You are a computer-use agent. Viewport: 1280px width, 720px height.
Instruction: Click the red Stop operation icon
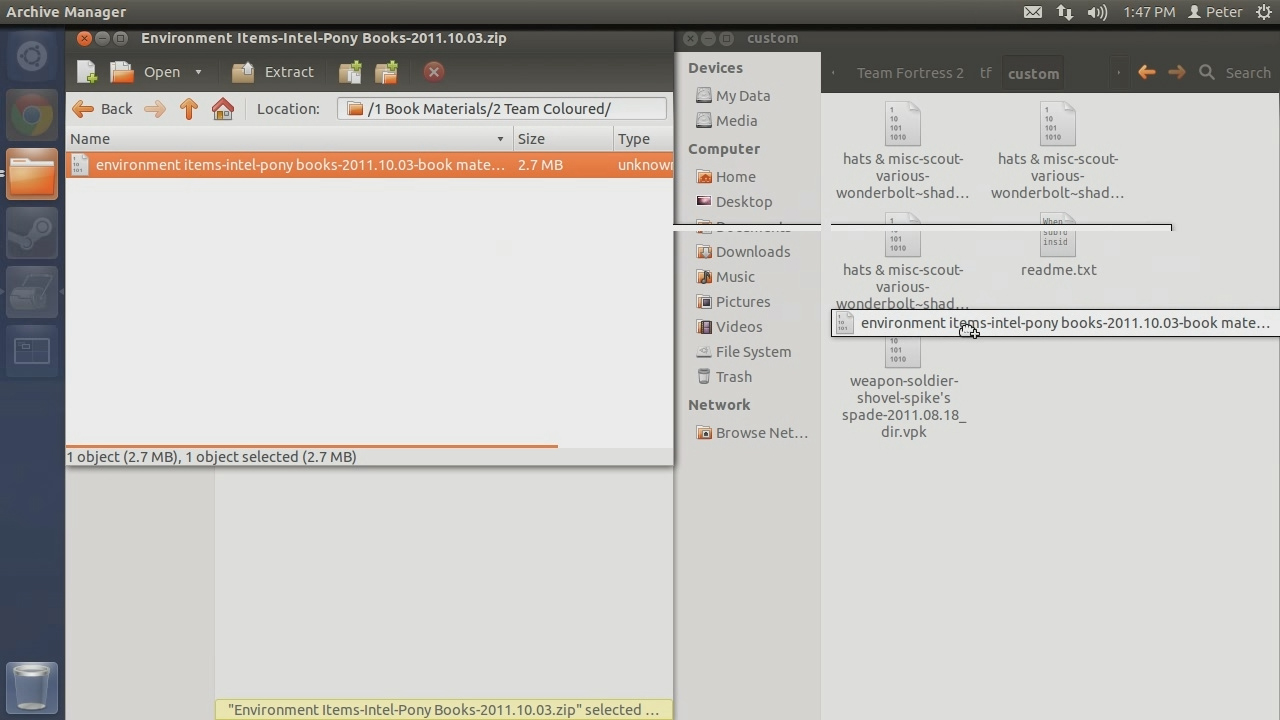[433, 72]
